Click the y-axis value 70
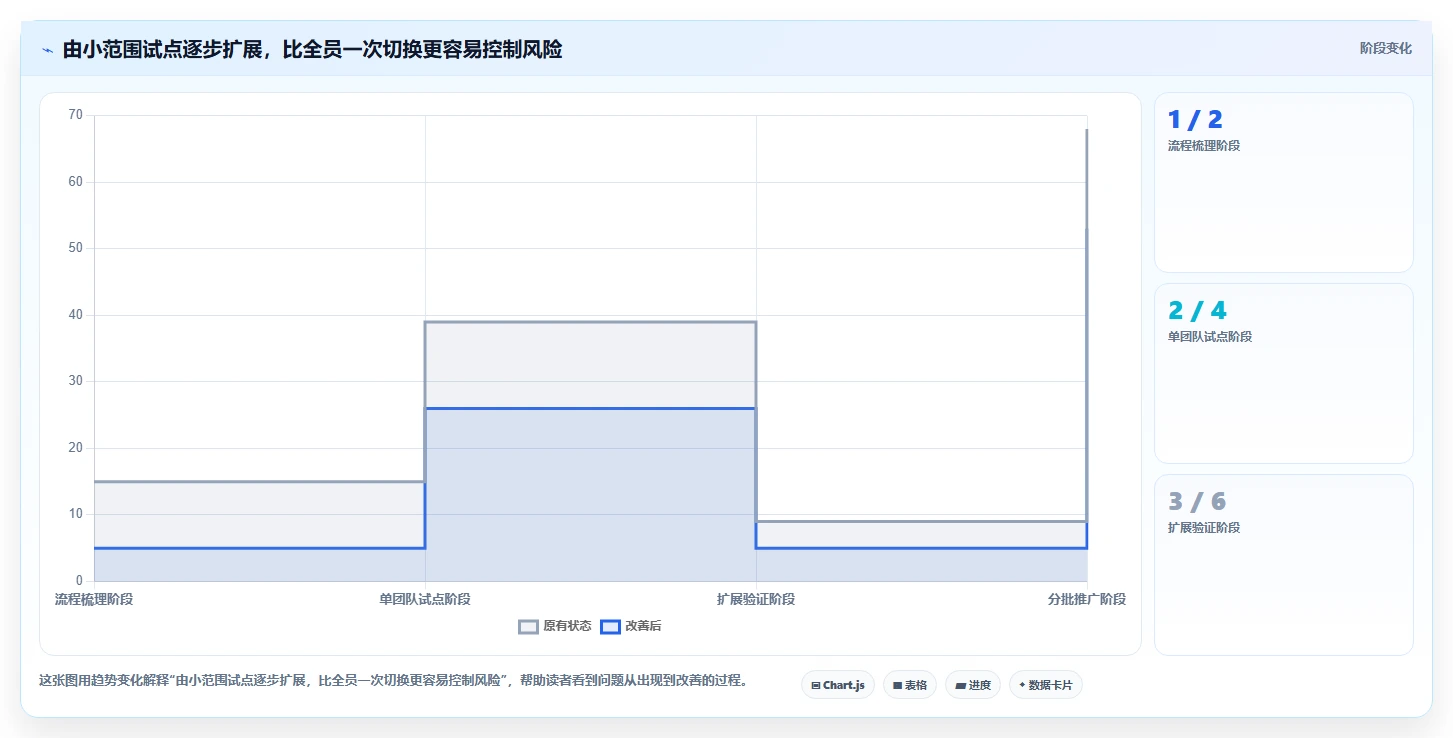 pyautogui.click(x=76, y=115)
